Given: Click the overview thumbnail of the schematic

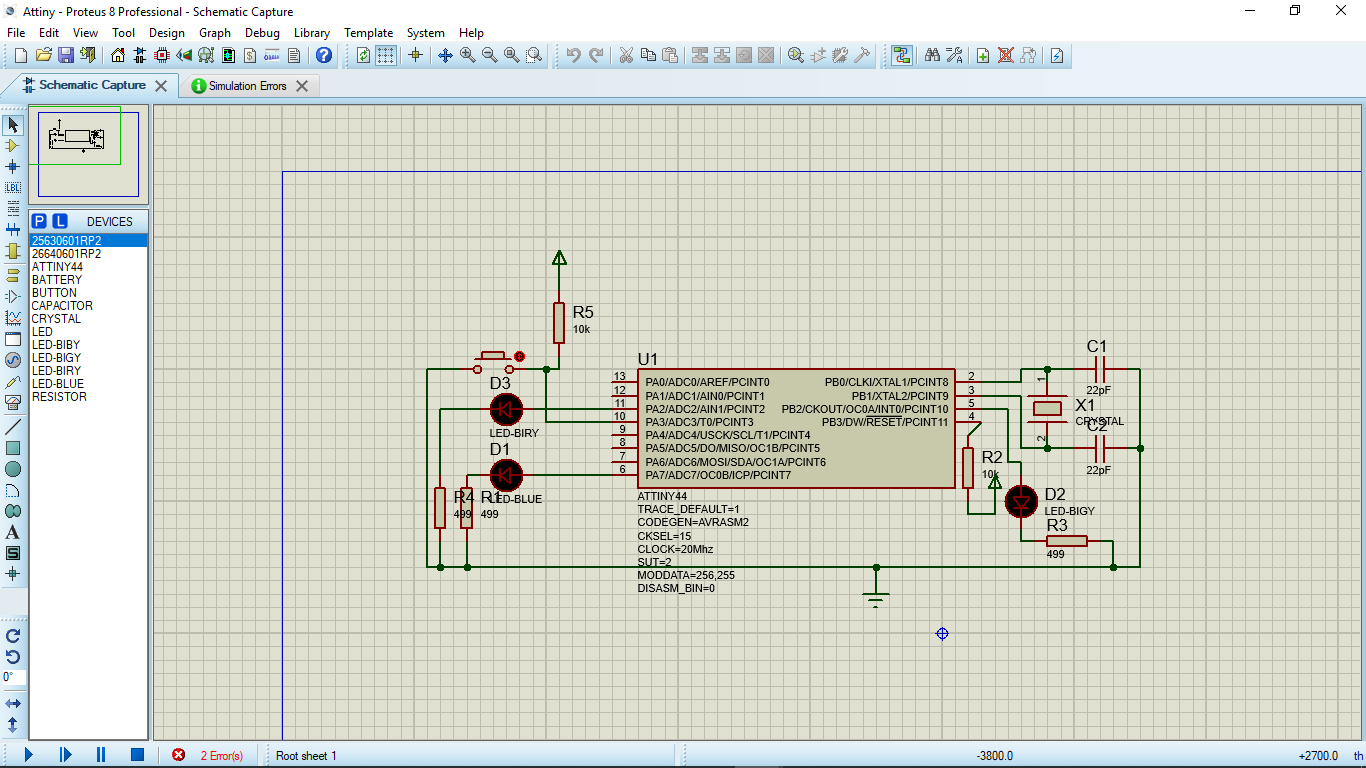Looking at the screenshot, I should pos(88,153).
